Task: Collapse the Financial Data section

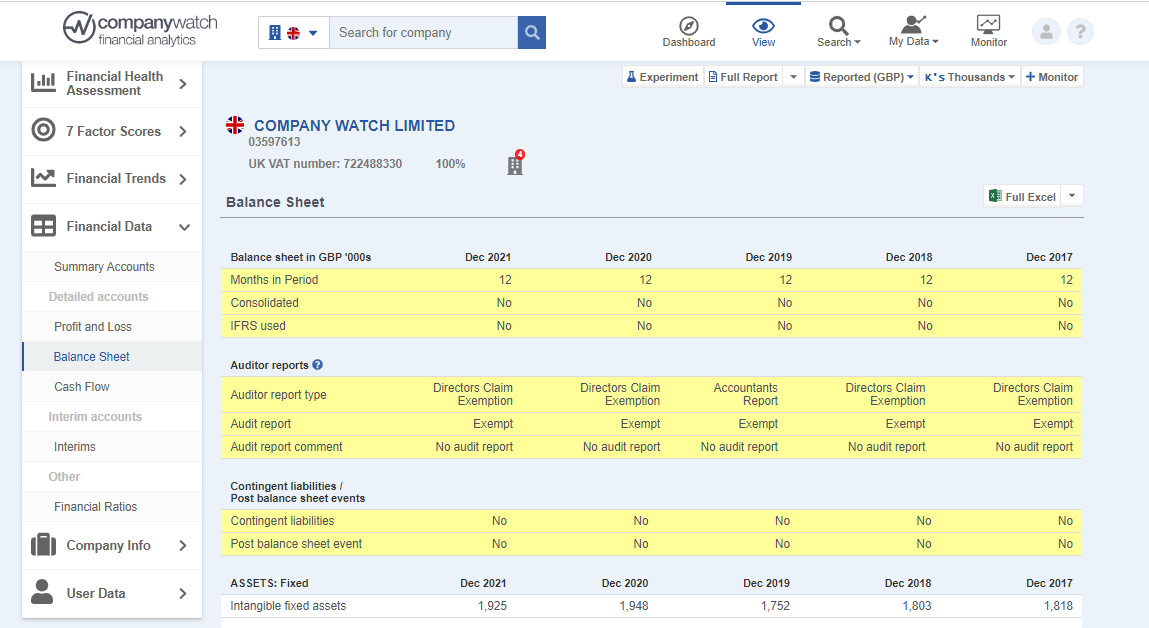Action: point(111,227)
